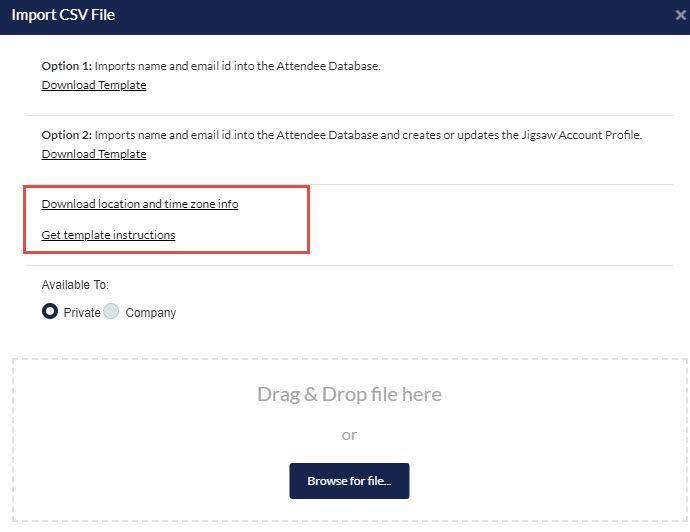690x532 pixels.
Task: Click the Available To label
Action: [75, 285]
